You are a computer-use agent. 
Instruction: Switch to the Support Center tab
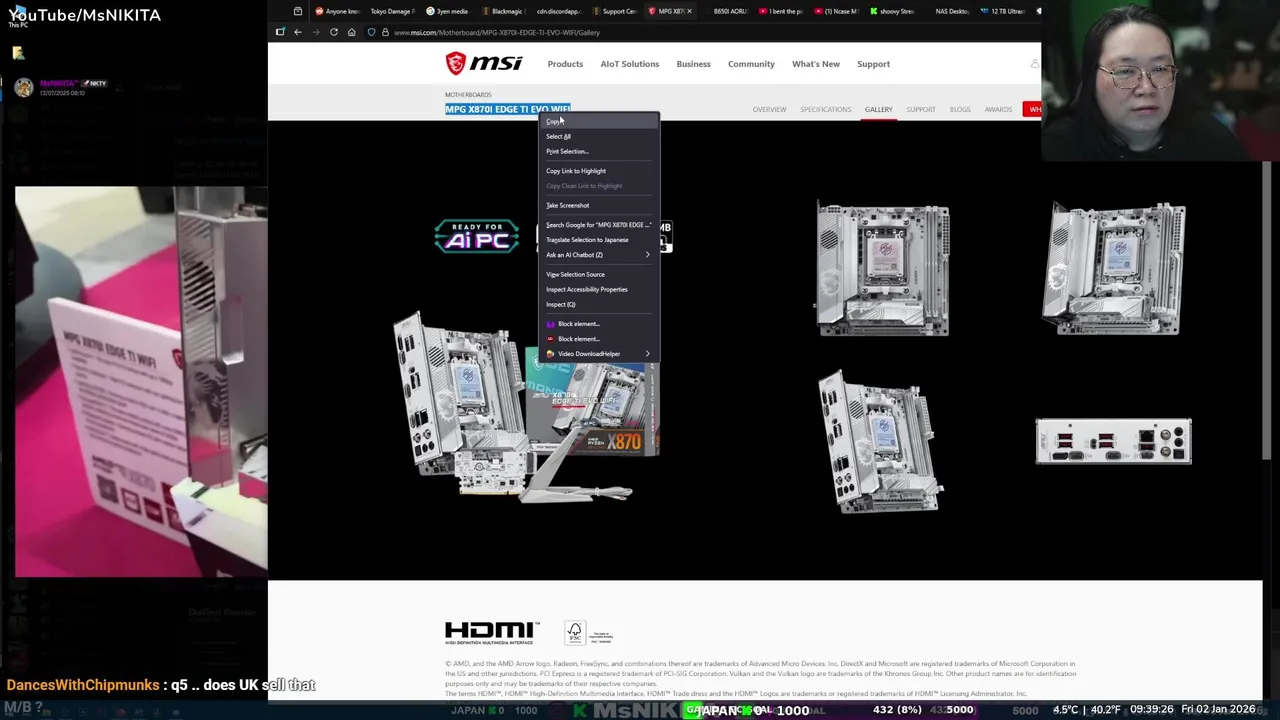click(613, 11)
